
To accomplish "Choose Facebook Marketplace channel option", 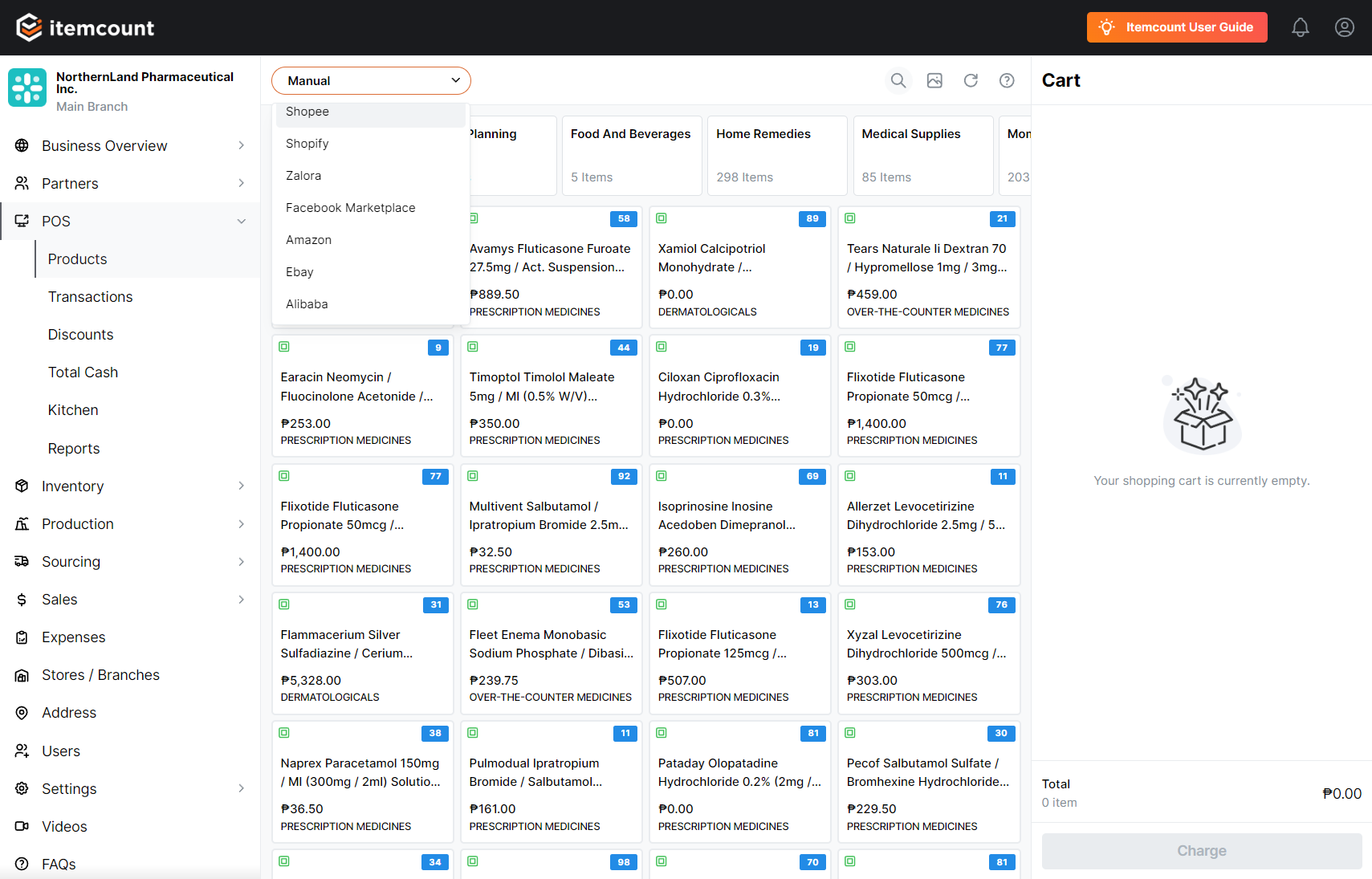I will (x=371, y=208).
